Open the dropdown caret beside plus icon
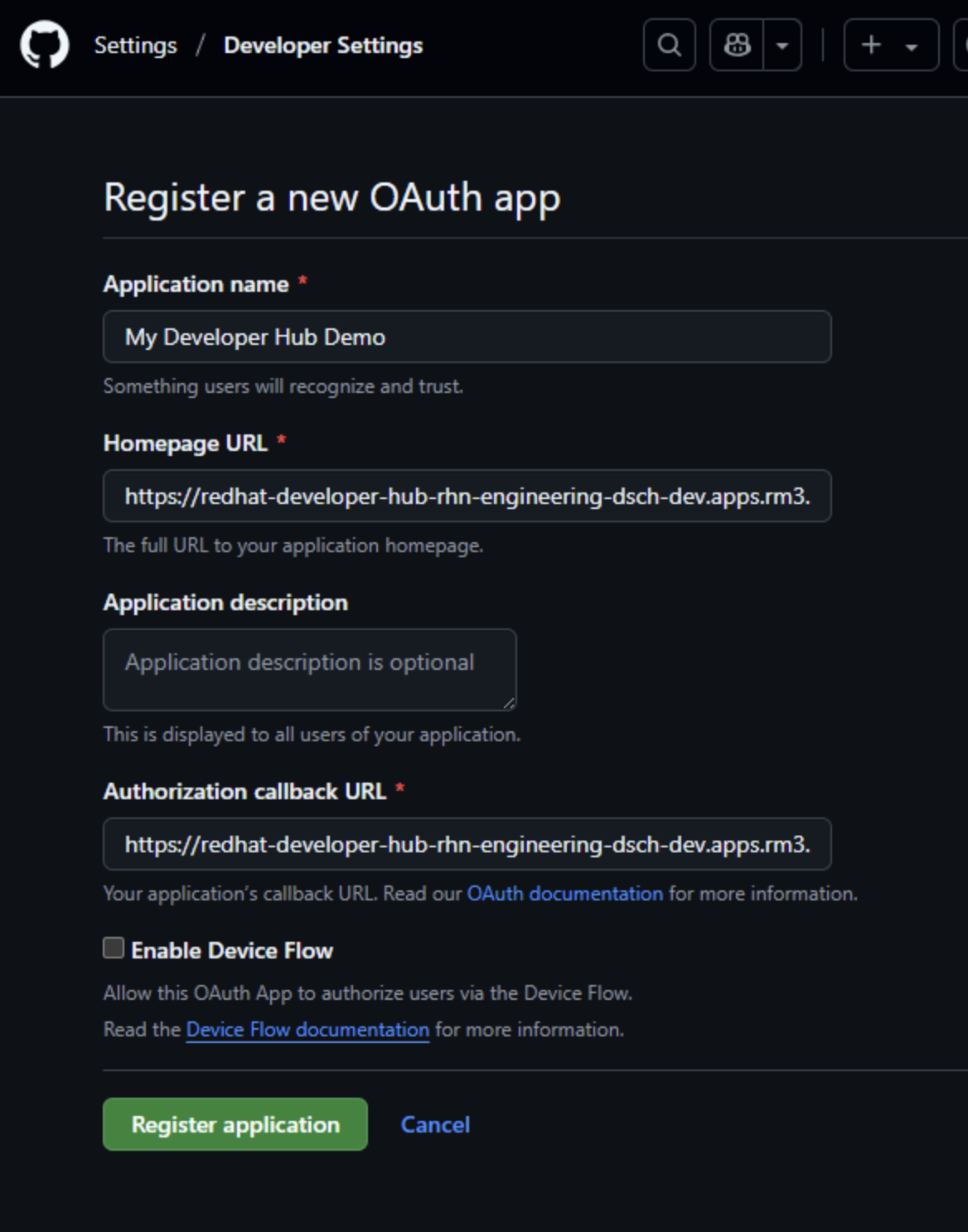Viewport: 968px width, 1232px height. pos(912,46)
